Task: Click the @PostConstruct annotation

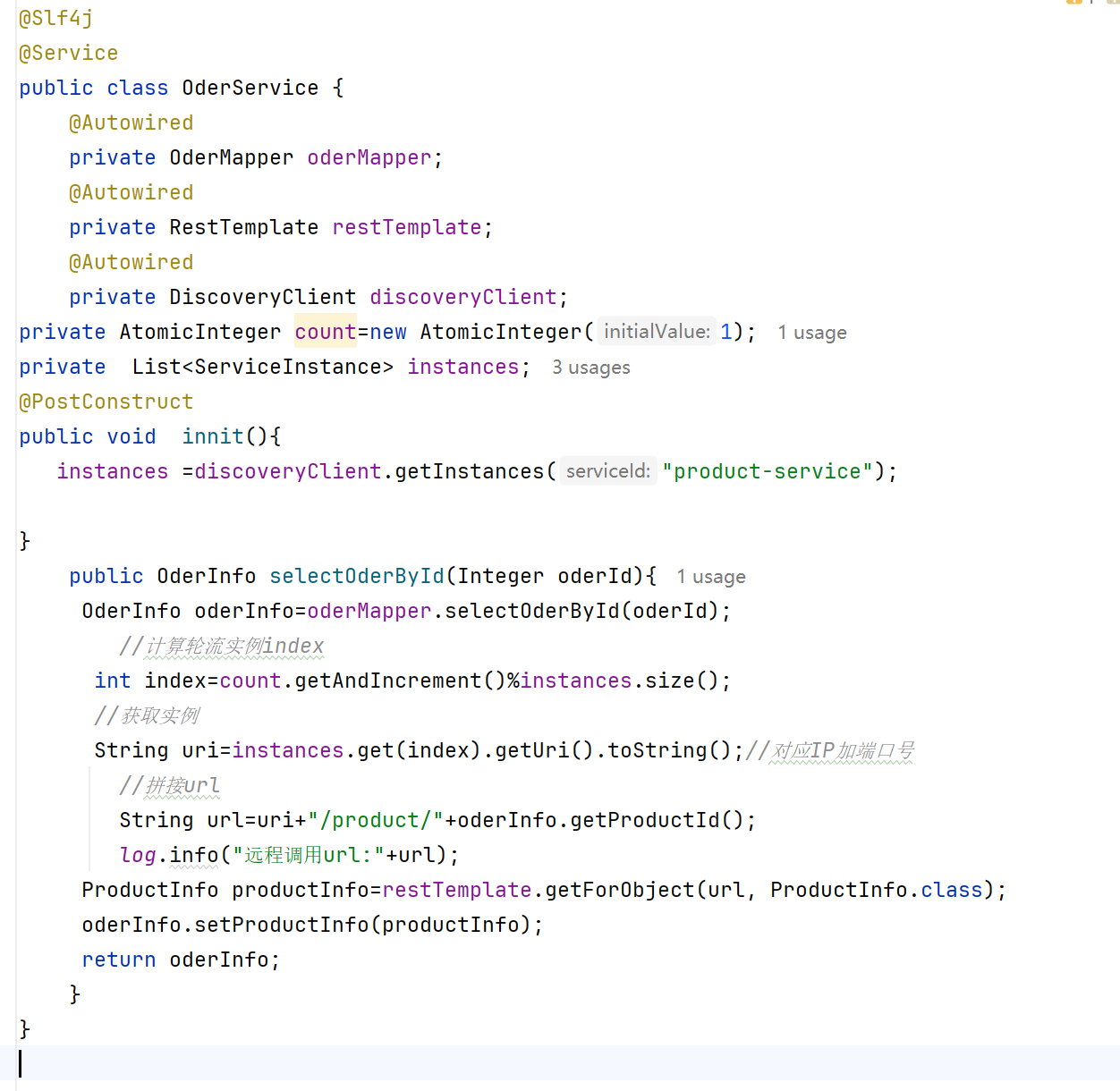Action: (106, 402)
